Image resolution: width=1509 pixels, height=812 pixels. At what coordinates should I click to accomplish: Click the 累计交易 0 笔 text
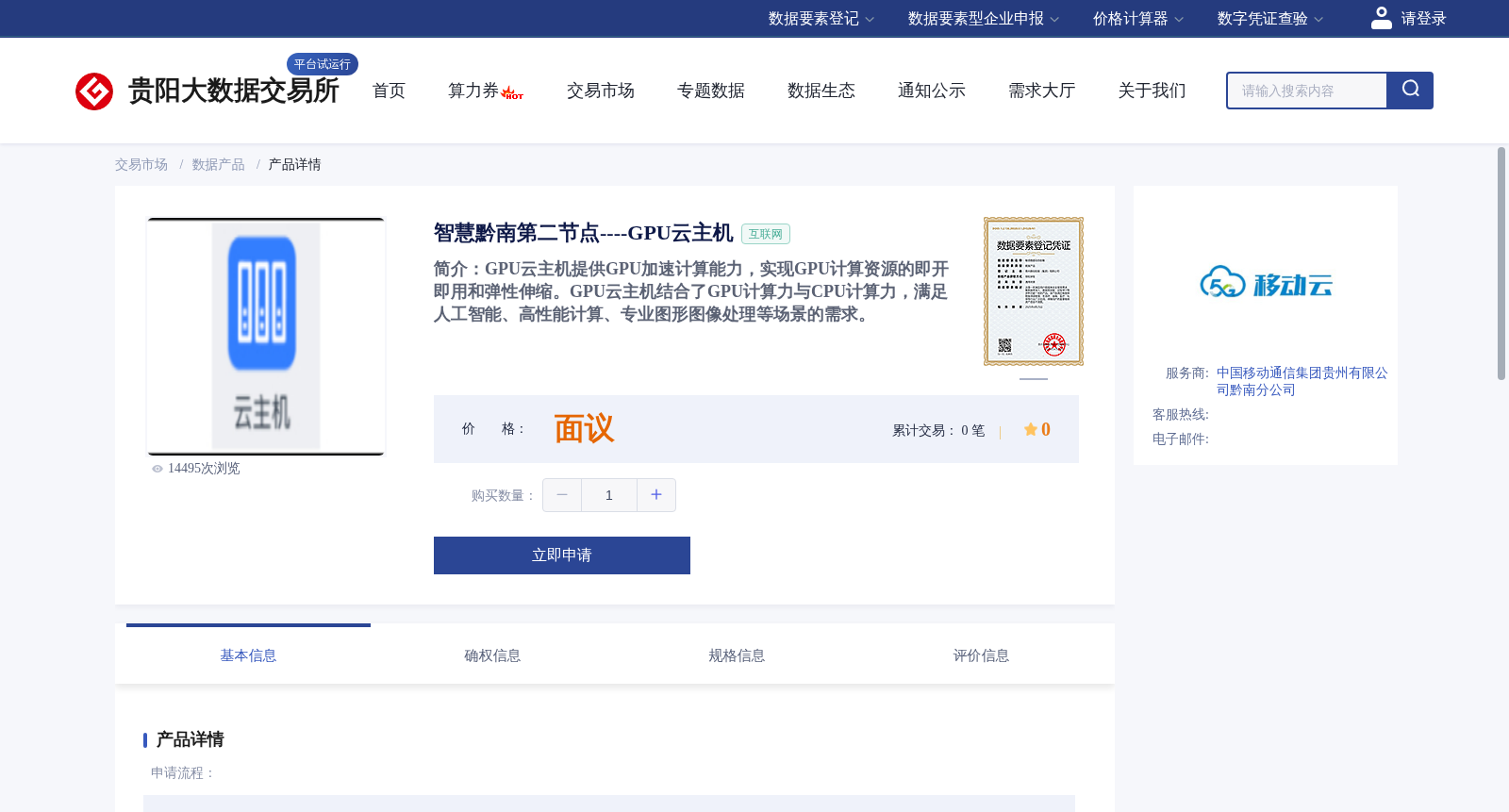(x=938, y=430)
